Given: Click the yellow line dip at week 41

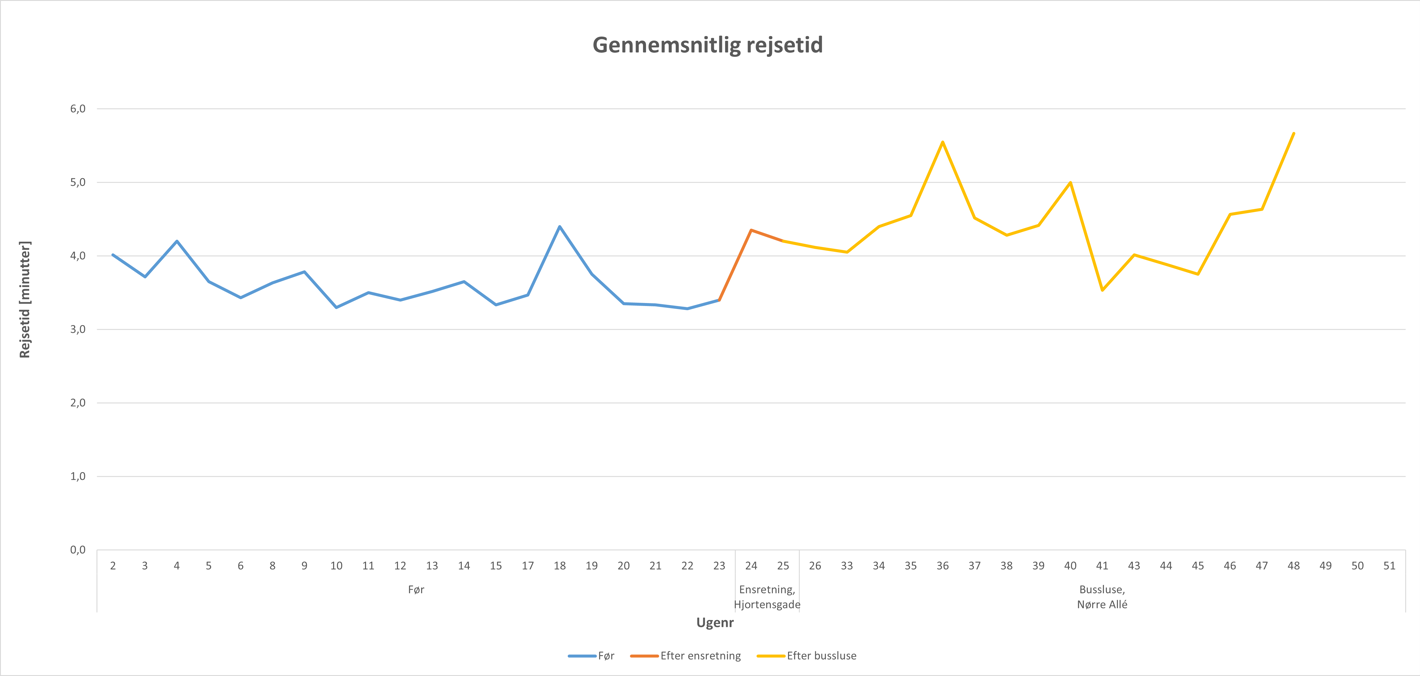Looking at the screenshot, I should [x=1102, y=290].
